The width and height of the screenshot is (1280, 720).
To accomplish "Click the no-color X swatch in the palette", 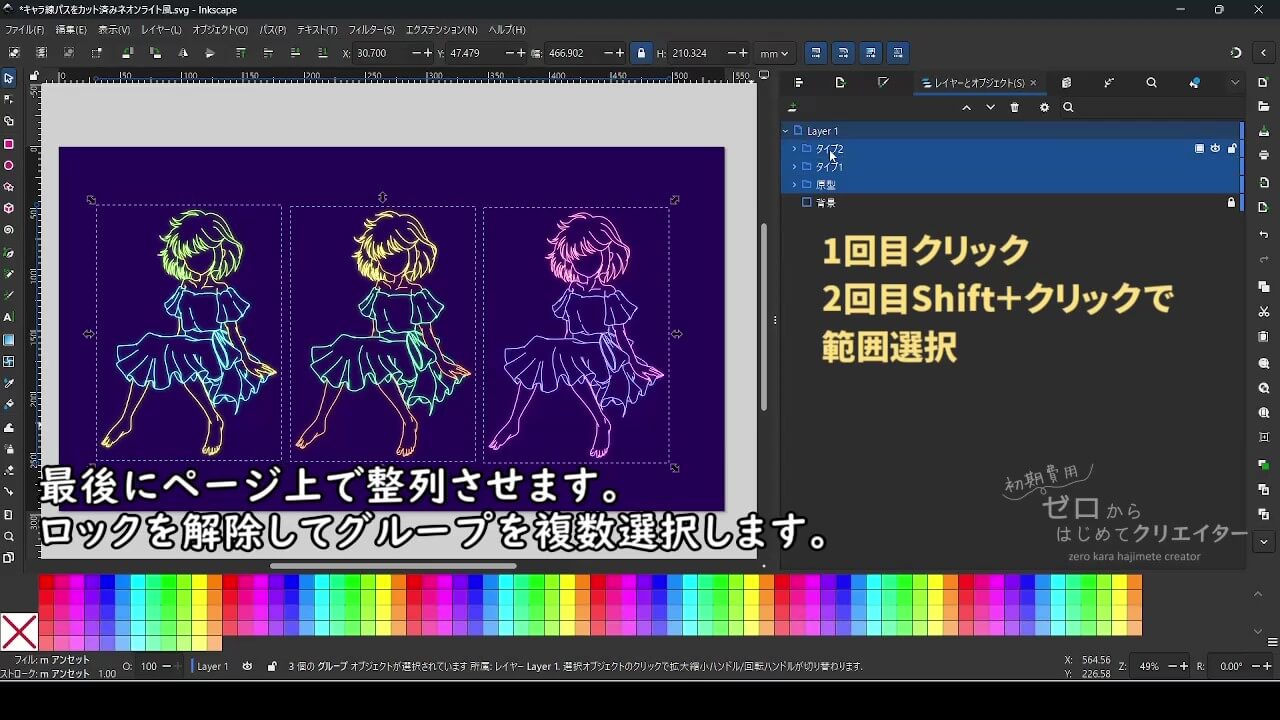I will click(19, 632).
